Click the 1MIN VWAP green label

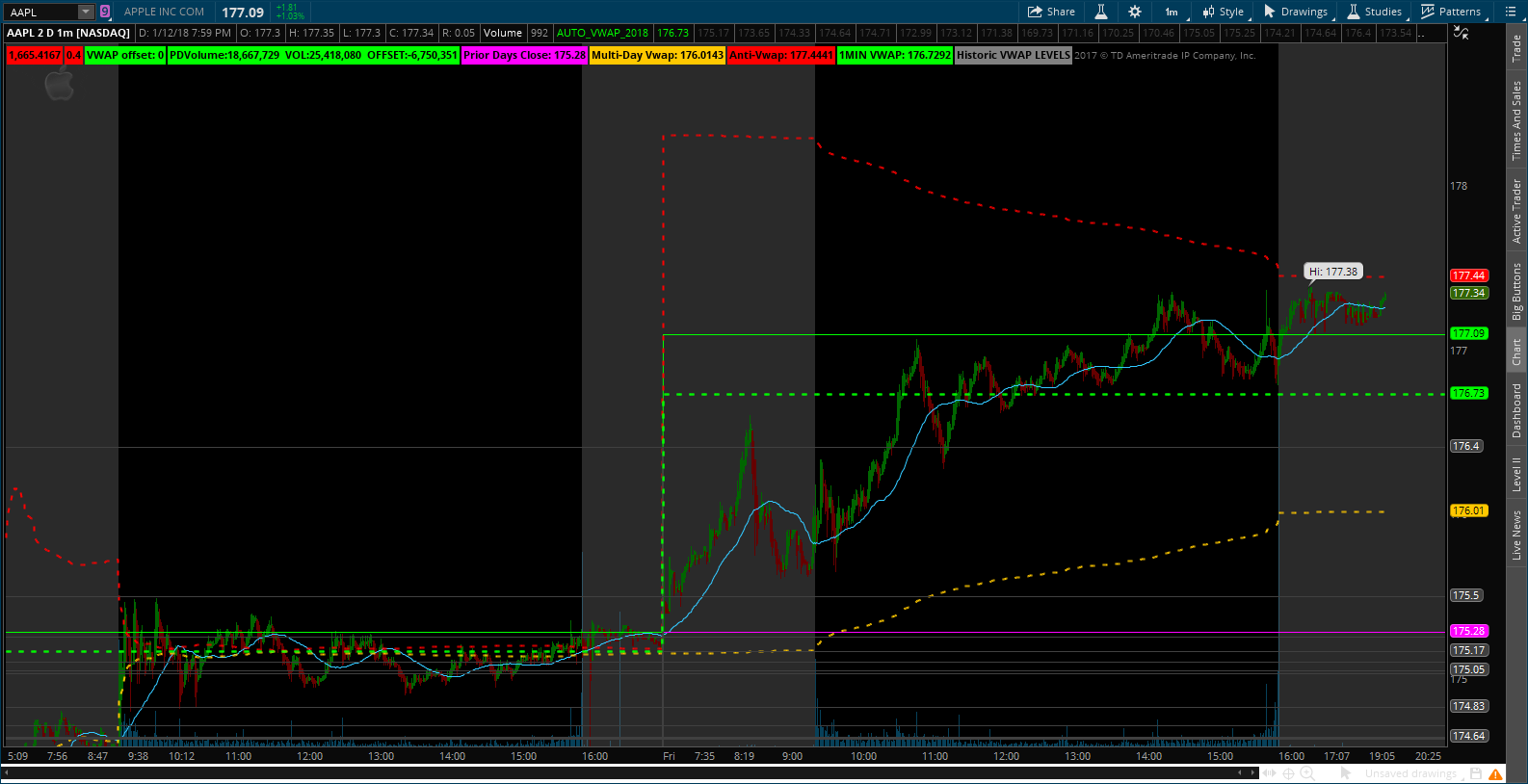[895, 55]
